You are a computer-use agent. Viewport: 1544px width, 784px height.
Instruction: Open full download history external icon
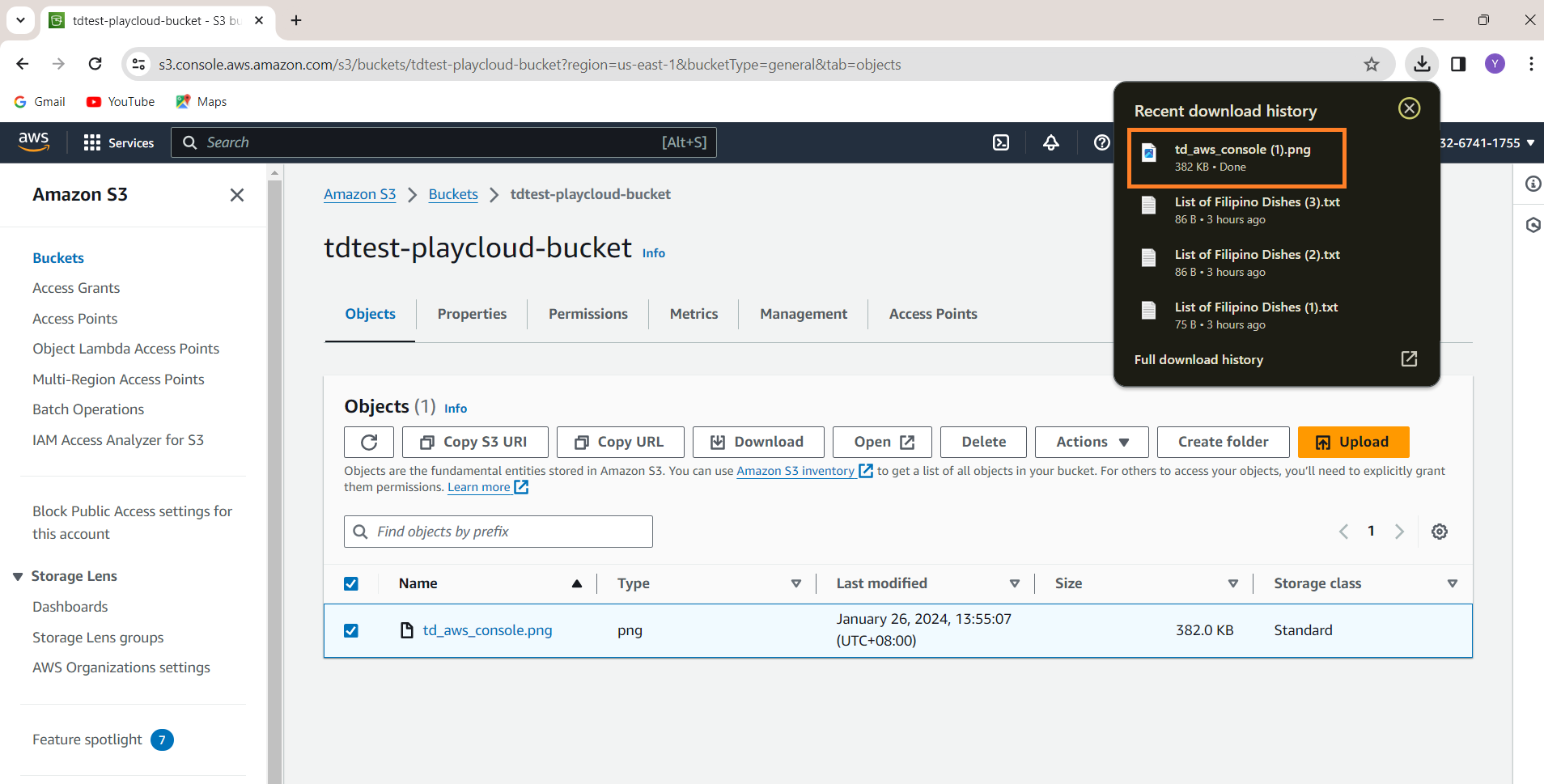[1409, 359]
